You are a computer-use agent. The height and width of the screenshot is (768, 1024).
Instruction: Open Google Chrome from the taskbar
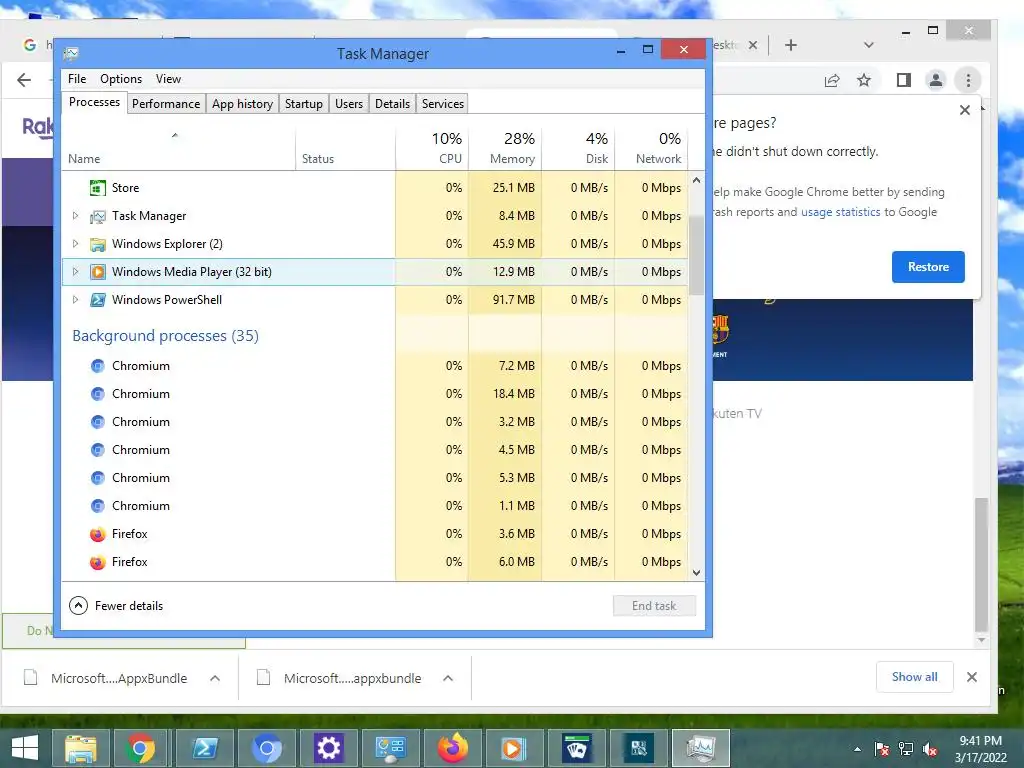140,748
